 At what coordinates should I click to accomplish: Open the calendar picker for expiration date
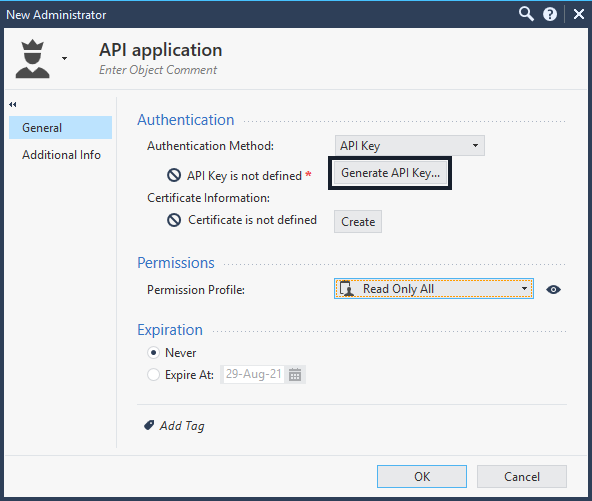tap(295, 375)
